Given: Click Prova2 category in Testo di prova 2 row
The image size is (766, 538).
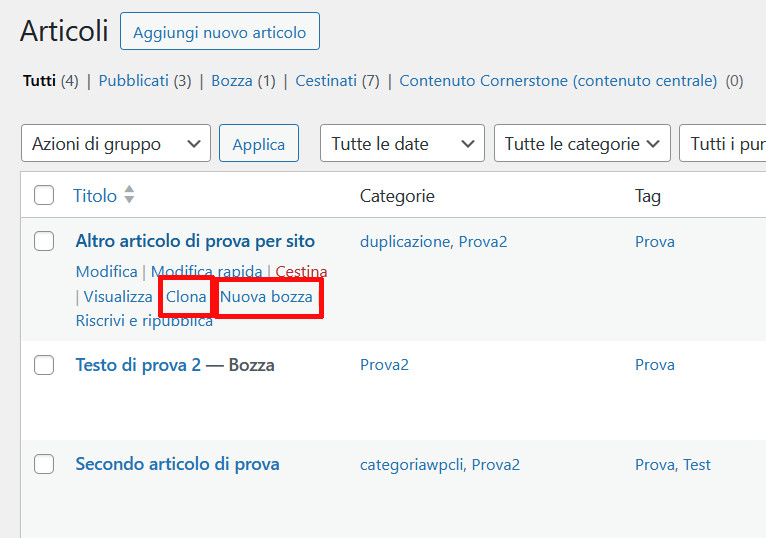Looking at the screenshot, I should 384,365.
